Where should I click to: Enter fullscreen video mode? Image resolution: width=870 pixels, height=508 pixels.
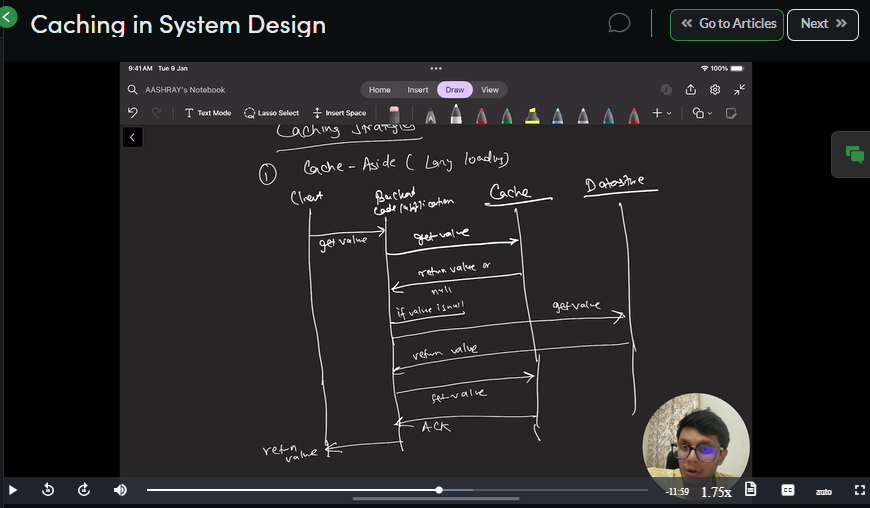(x=859, y=490)
